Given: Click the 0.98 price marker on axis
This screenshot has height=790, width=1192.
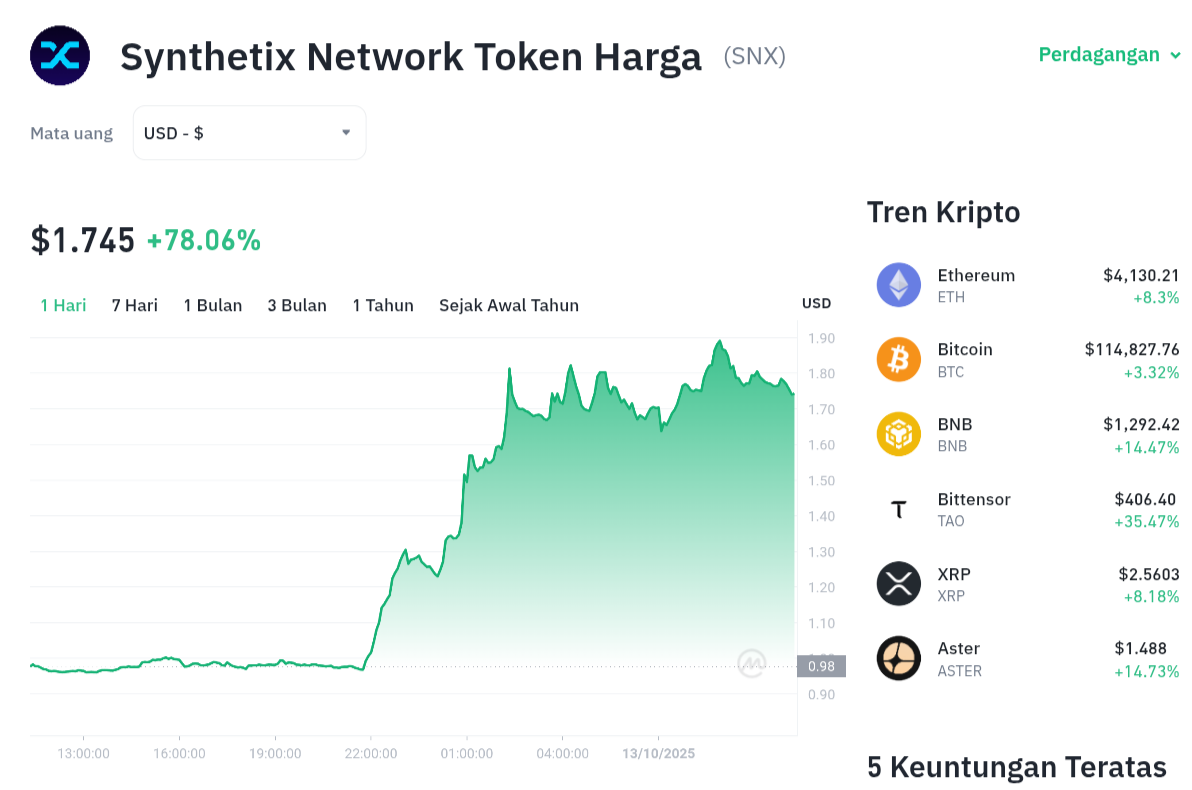Looking at the screenshot, I should click(821, 666).
